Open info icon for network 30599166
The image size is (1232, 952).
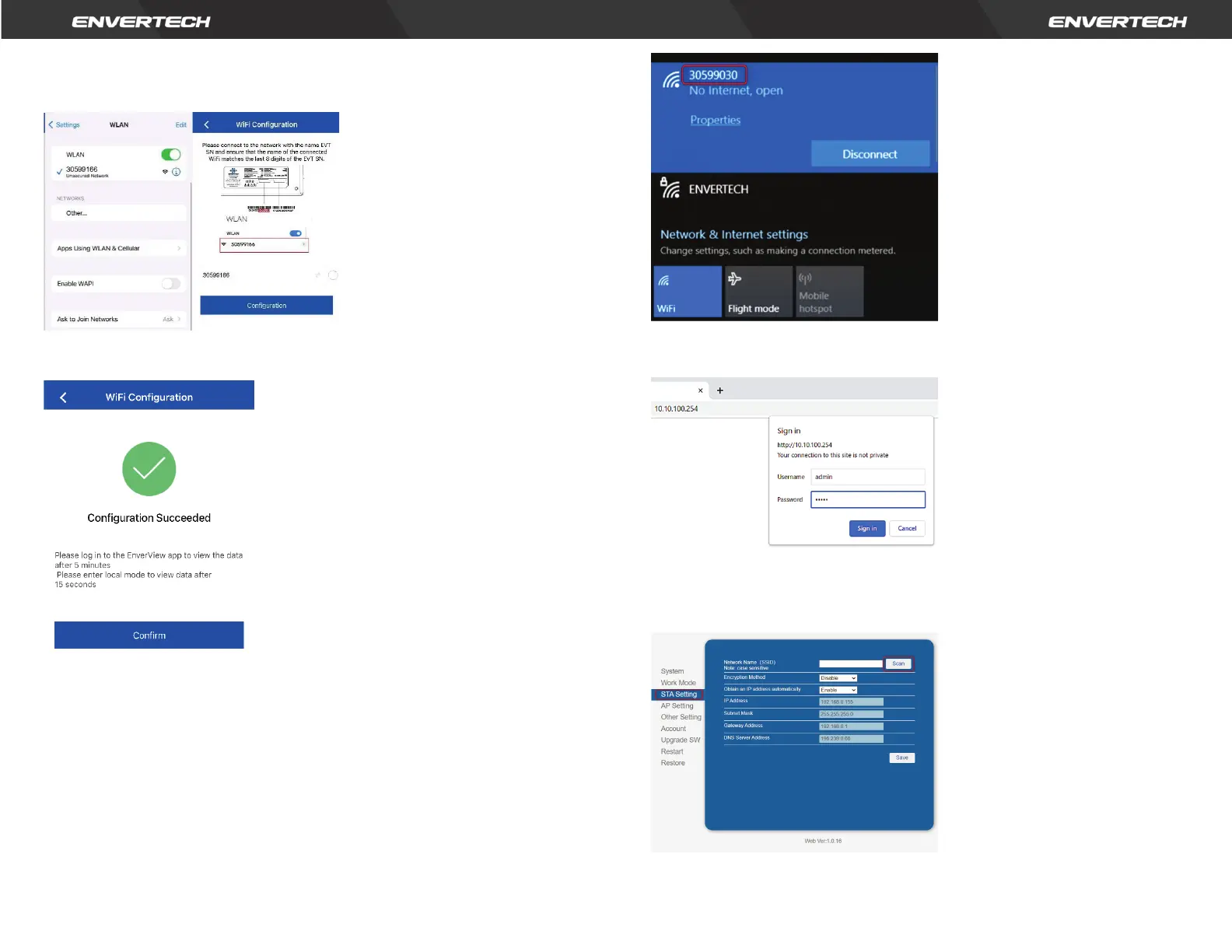(177, 172)
